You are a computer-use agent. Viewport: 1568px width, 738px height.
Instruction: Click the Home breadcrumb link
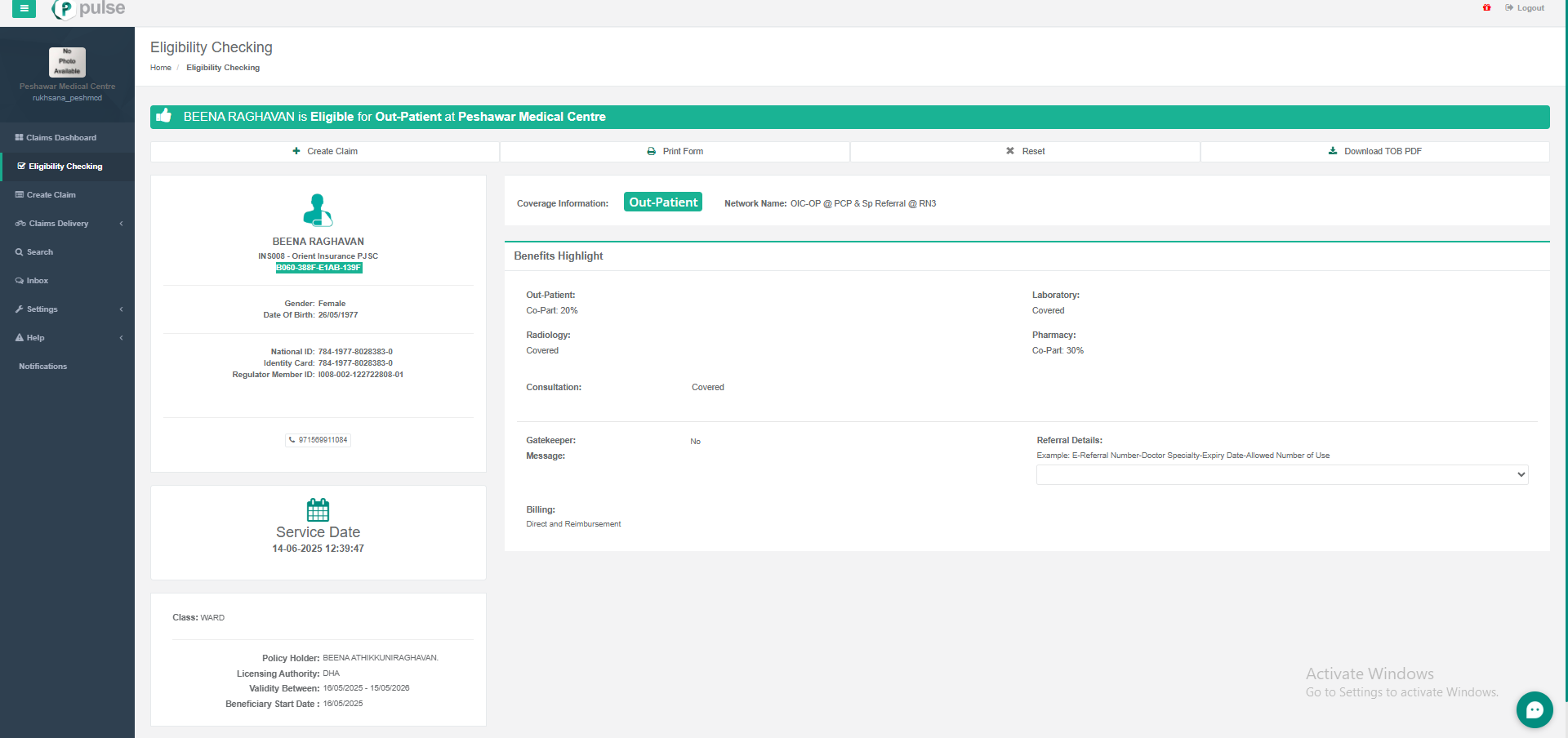(160, 68)
